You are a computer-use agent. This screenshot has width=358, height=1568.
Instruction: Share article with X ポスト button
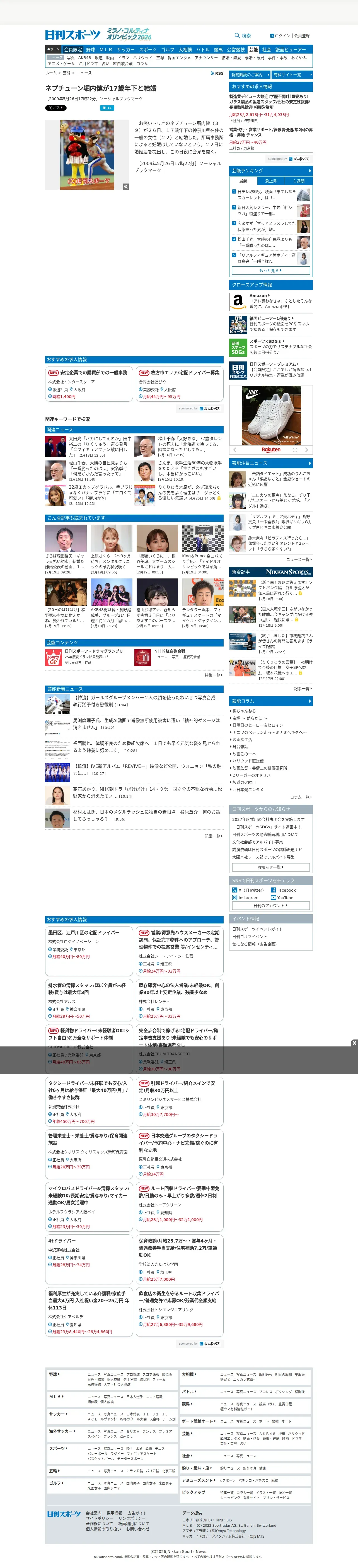[56, 108]
